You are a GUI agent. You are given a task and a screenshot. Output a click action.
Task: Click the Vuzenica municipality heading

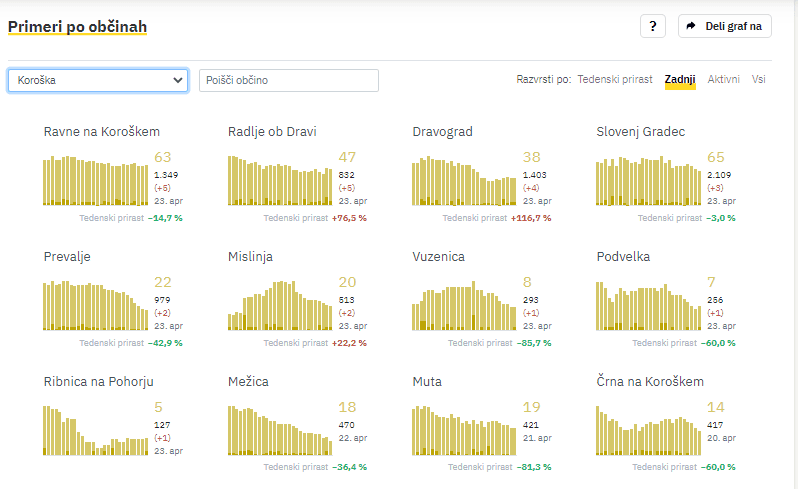438,257
